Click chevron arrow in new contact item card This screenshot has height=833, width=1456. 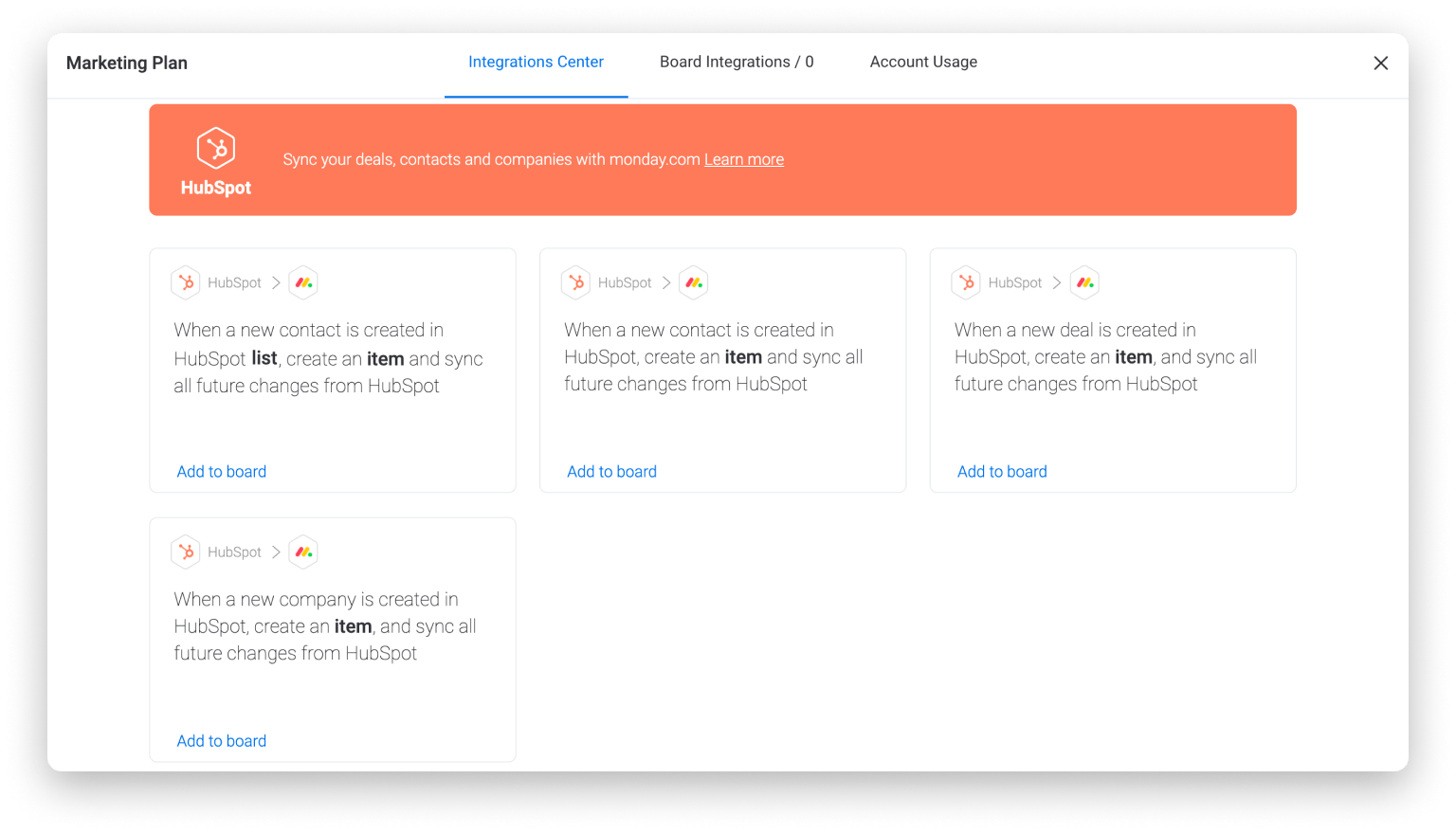666,282
